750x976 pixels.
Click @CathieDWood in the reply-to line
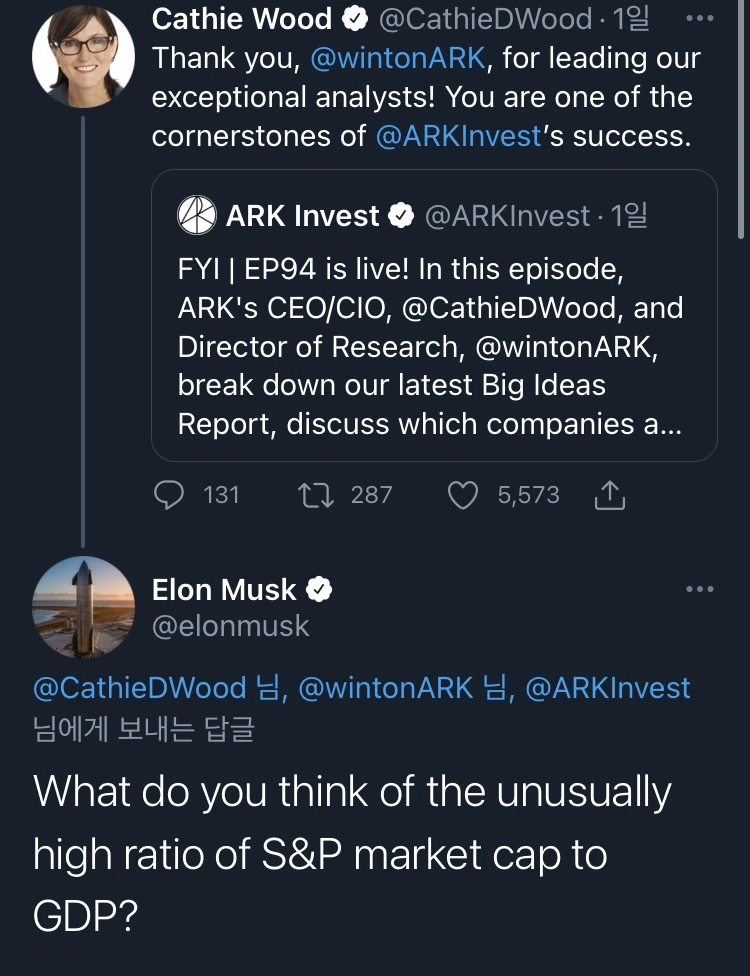click(x=139, y=688)
